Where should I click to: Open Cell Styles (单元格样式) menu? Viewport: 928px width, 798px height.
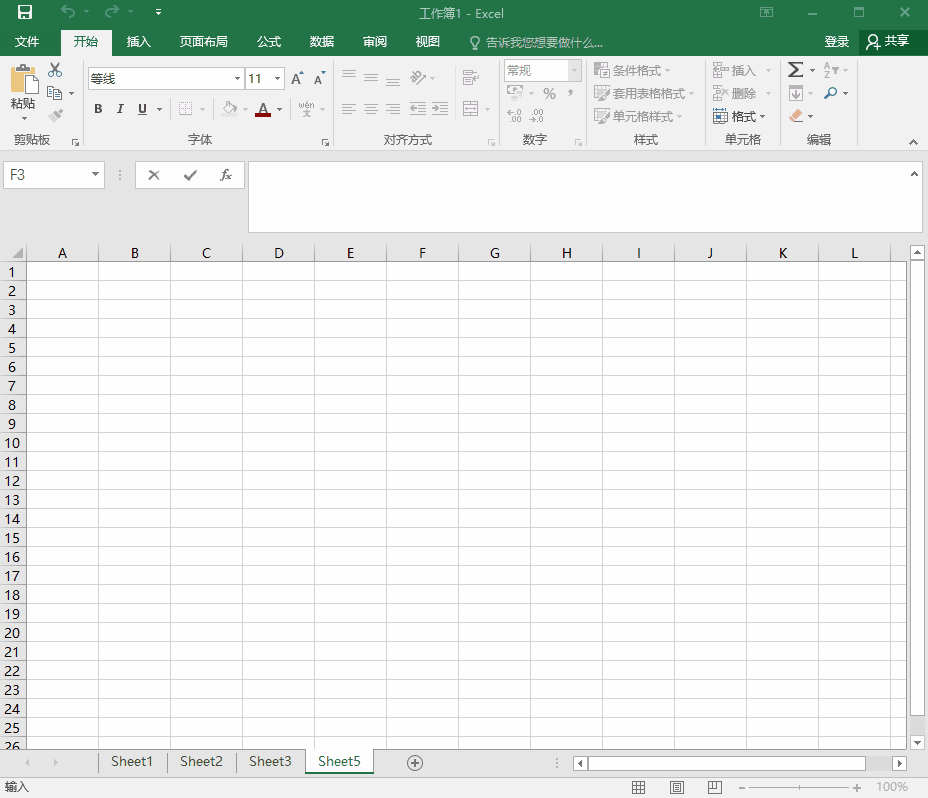(x=638, y=116)
